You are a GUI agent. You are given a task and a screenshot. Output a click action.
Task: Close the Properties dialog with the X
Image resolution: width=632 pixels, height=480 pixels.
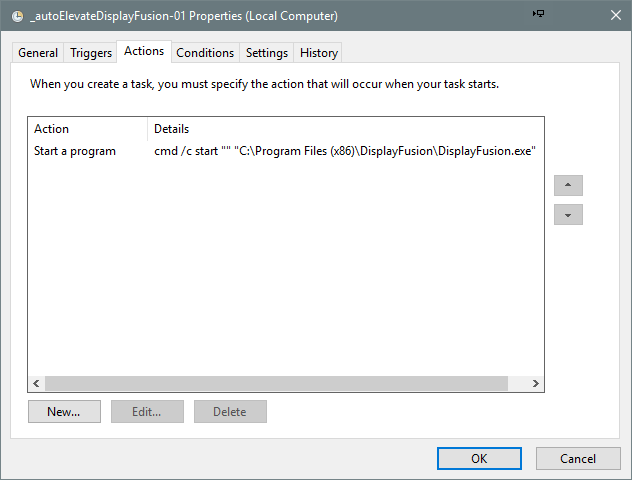[x=613, y=17]
